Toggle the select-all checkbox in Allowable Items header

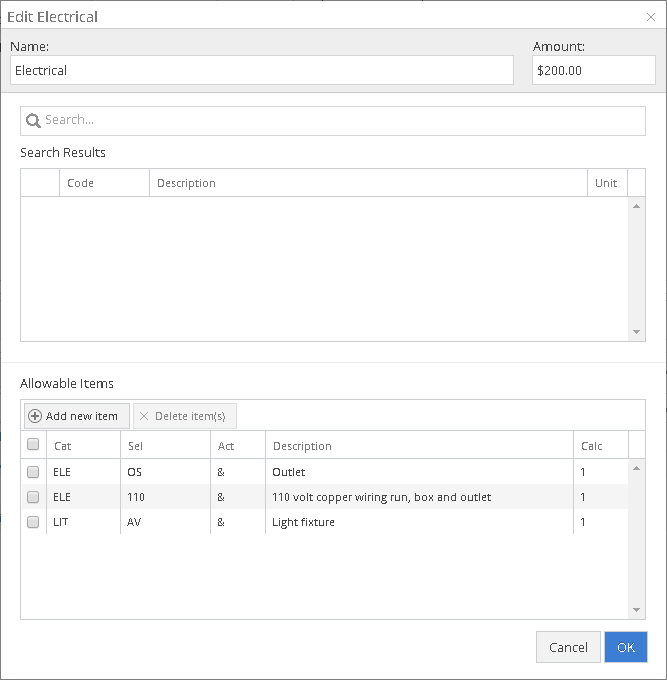(x=33, y=445)
